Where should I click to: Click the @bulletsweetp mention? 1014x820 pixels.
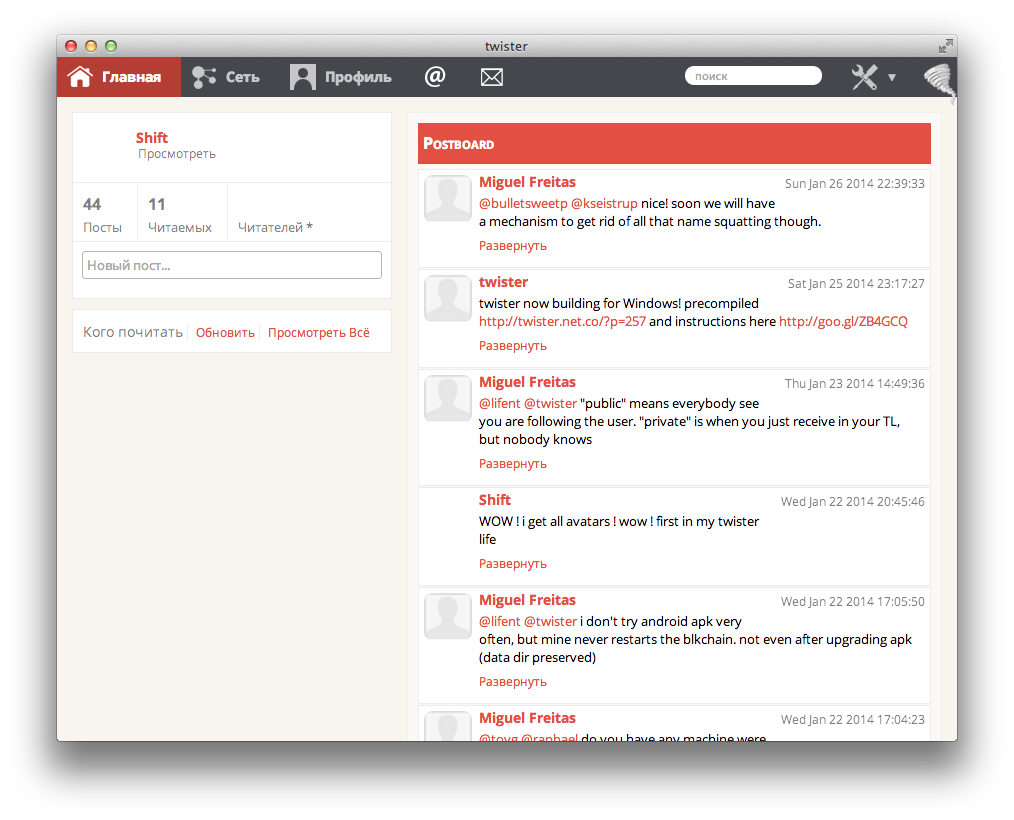(523, 204)
